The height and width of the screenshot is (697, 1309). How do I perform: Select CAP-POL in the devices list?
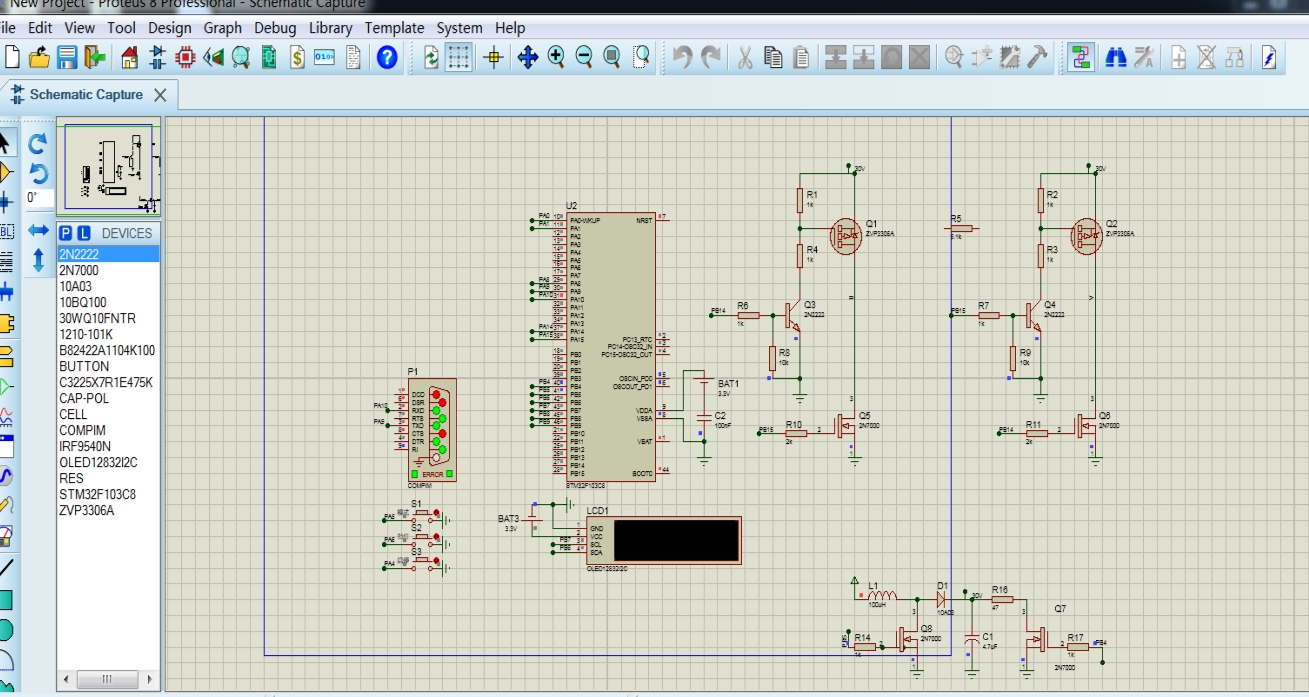pyautogui.click(x=108, y=398)
